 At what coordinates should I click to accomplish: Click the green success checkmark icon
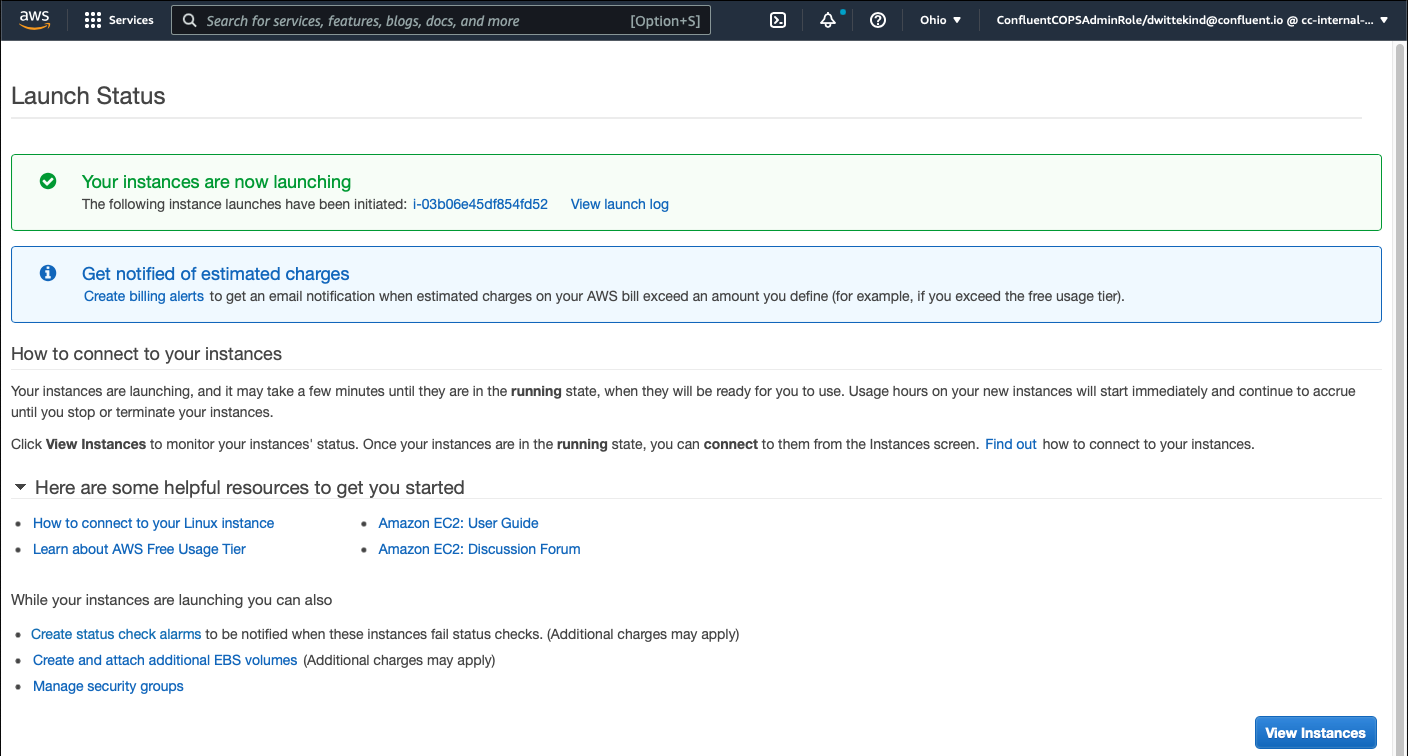click(x=47, y=182)
